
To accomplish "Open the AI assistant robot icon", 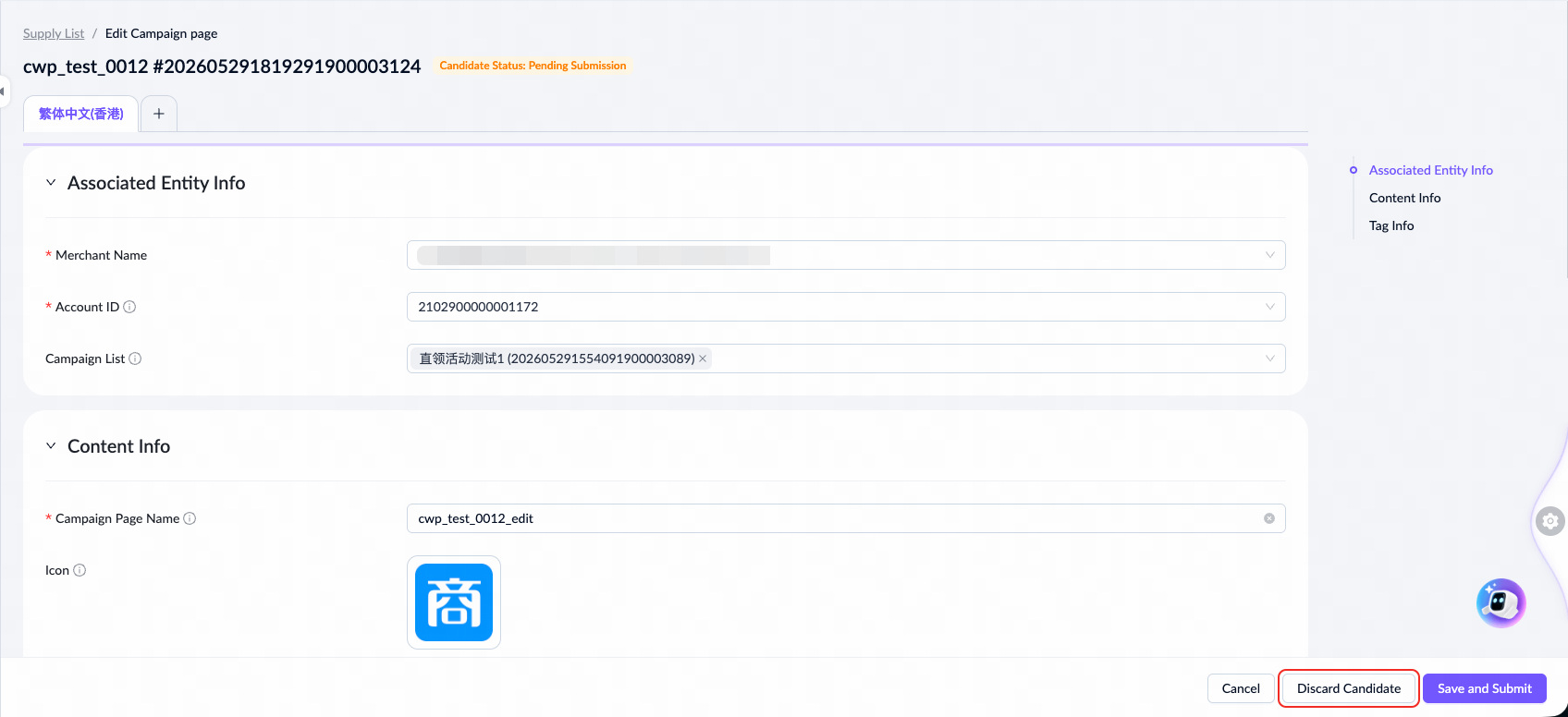I will pos(1501,603).
